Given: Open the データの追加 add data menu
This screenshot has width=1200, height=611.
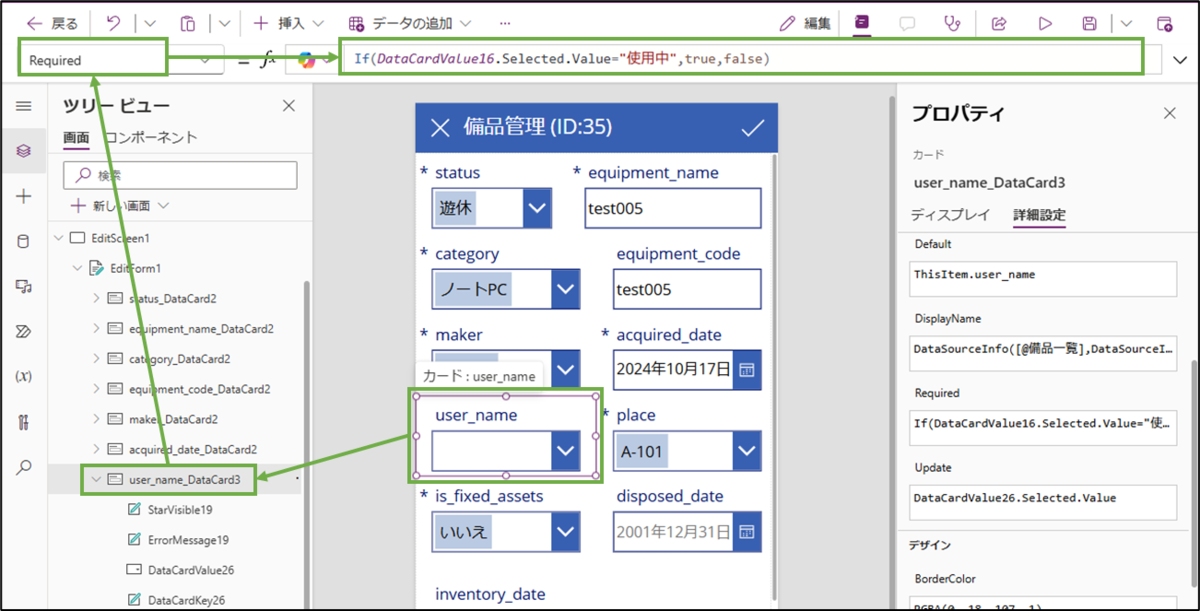Looking at the screenshot, I should click(410, 23).
